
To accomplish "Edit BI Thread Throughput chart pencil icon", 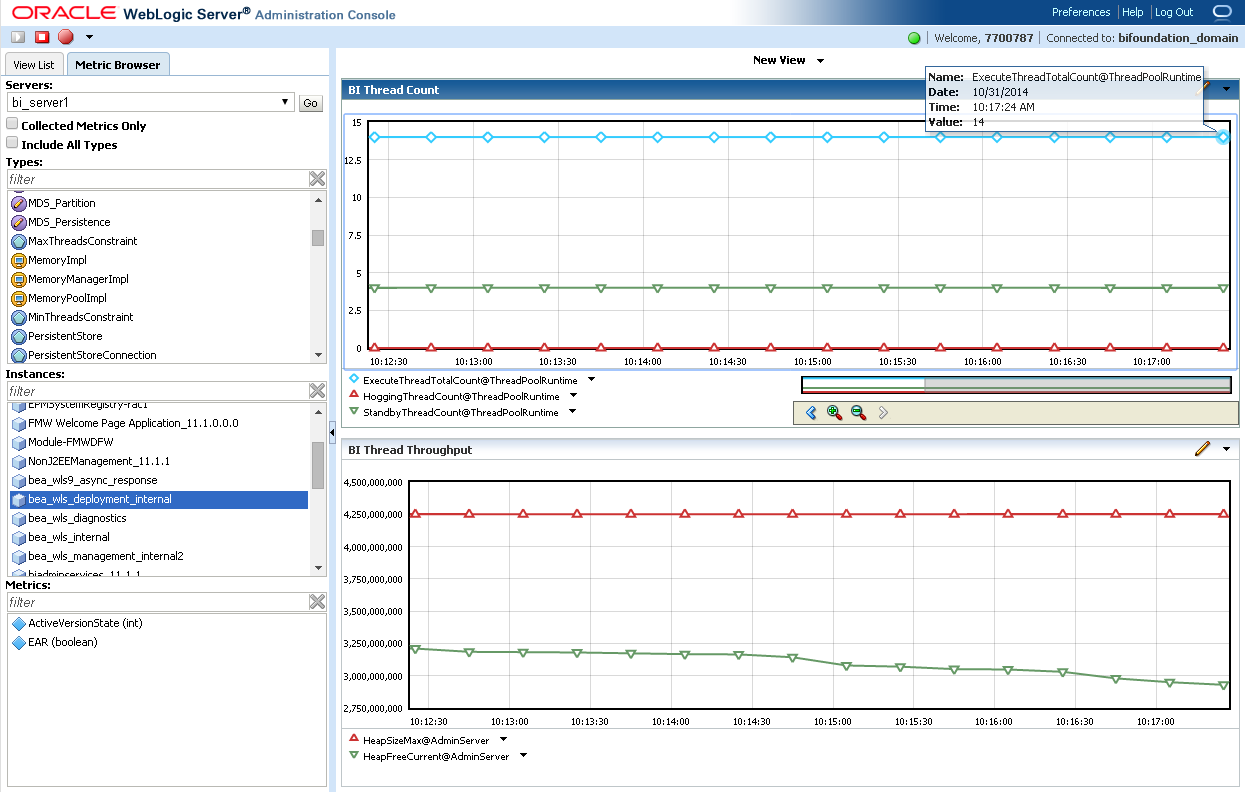I will pos(1202,449).
